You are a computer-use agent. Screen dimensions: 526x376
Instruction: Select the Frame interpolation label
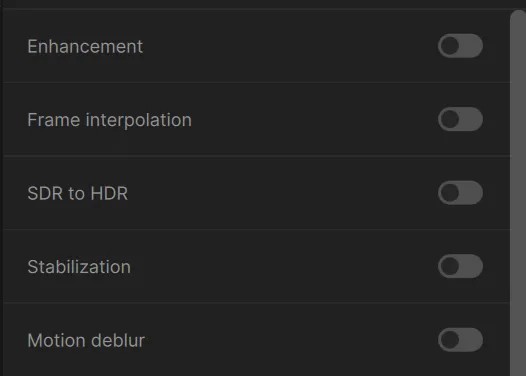109,120
